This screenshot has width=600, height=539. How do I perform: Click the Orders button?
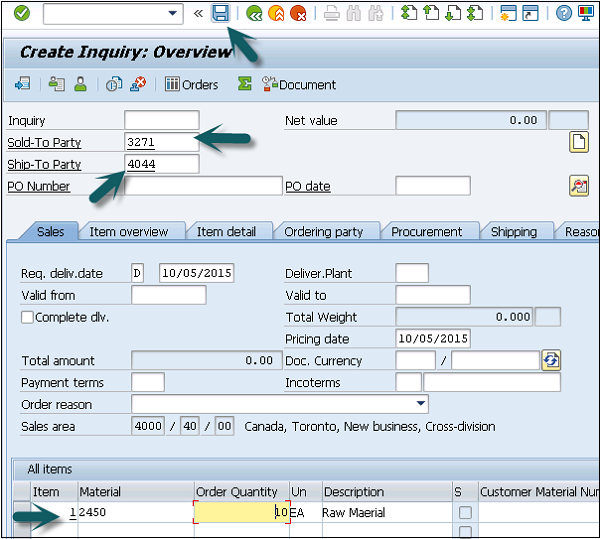[x=192, y=85]
